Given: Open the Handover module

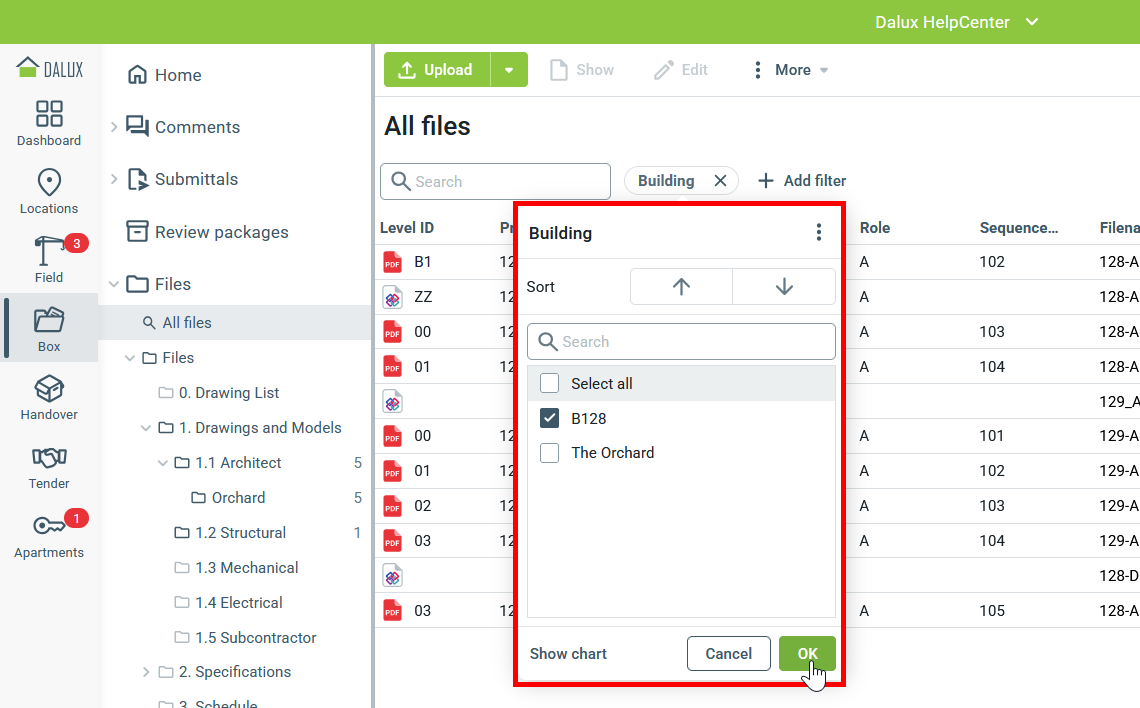Looking at the screenshot, I should coord(49,397).
